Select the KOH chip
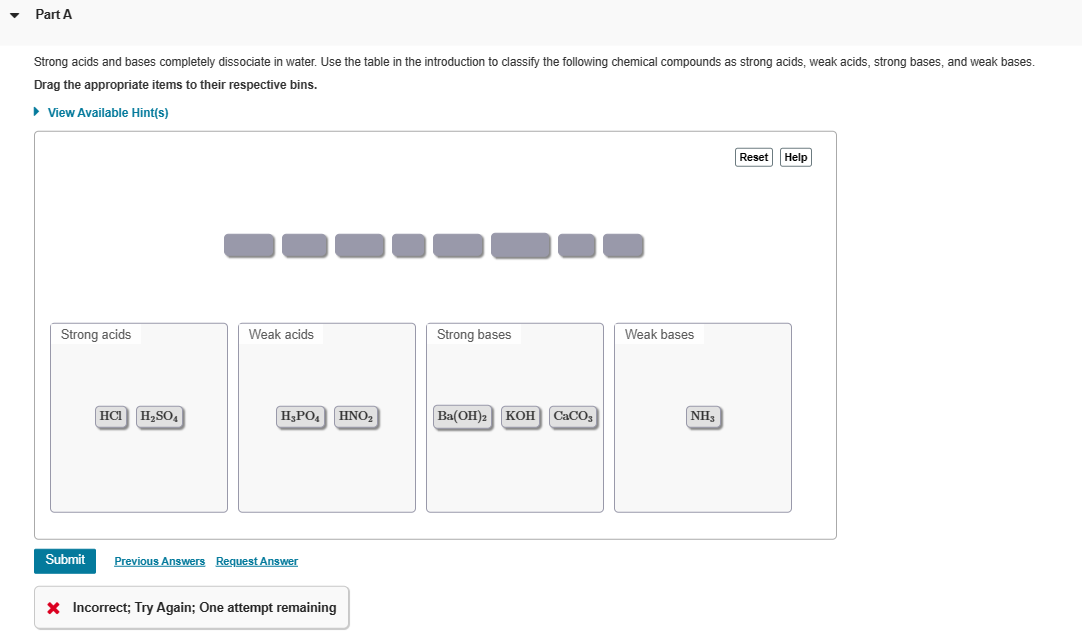The width and height of the screenshot is (1082, 637). tap(521, 417)
